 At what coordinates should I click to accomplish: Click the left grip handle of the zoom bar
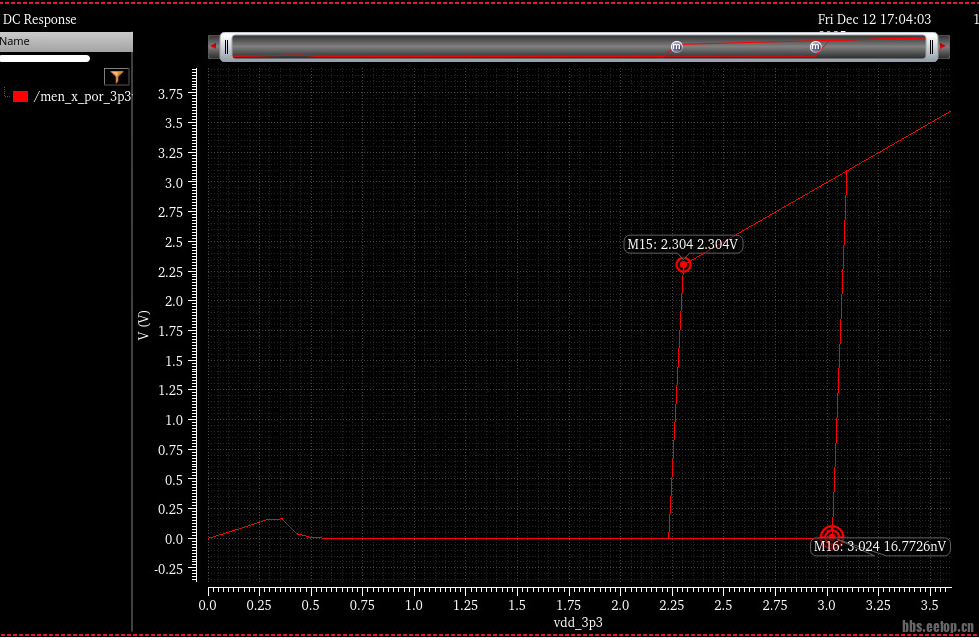pos(227,46)
